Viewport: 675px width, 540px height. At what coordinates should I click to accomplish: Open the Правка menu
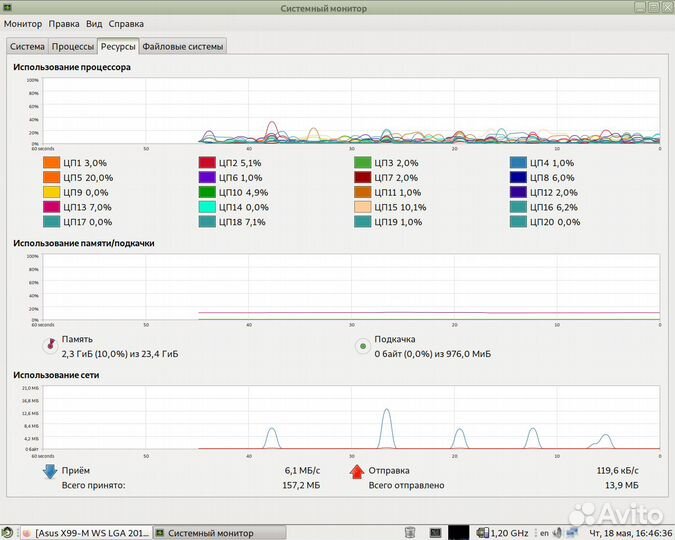(x=64, y=24)
